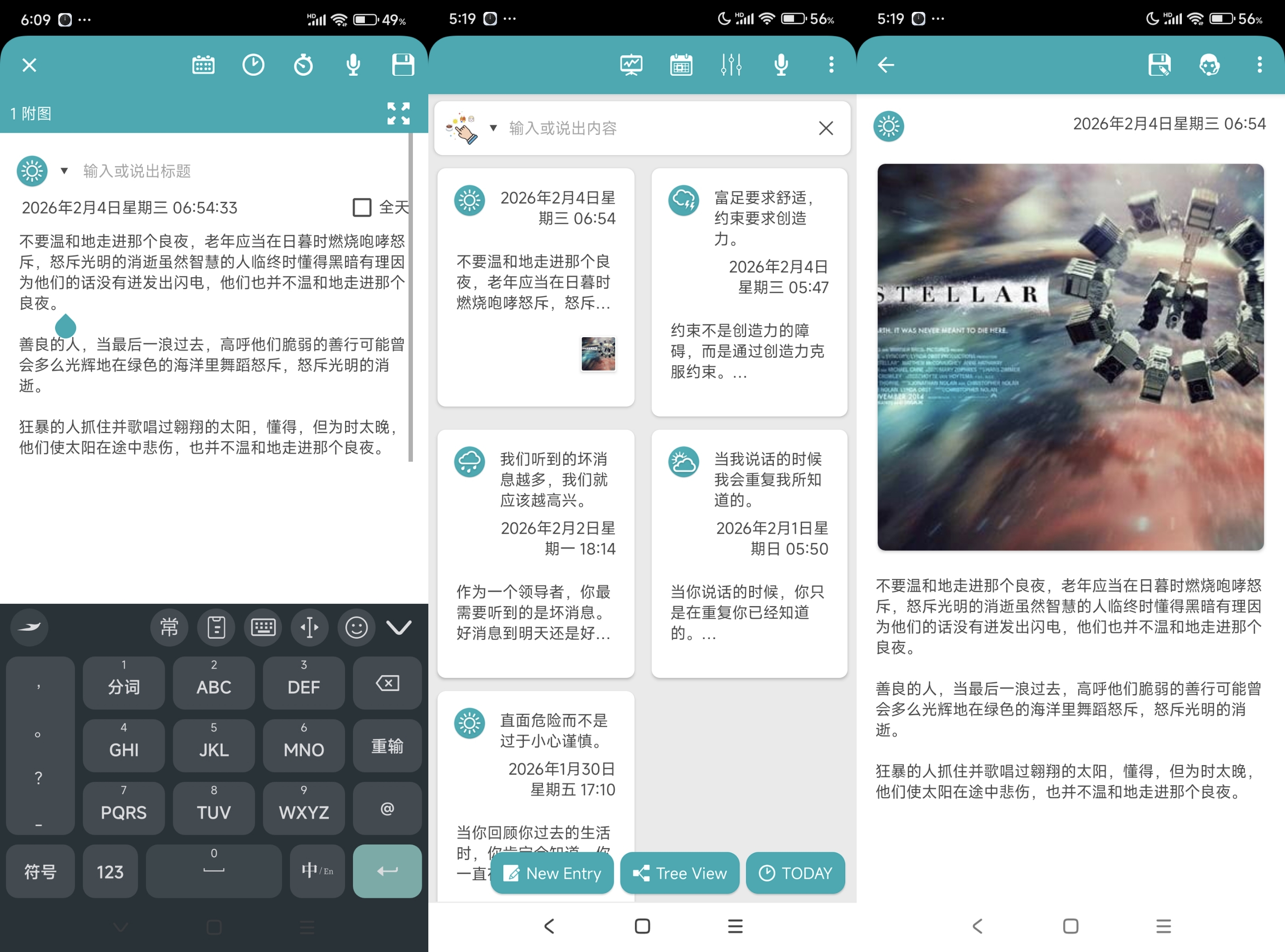Open the three-dot menu in the entry detail view
This screenshot has height=952, width=1285.
tap(1259, 65)
